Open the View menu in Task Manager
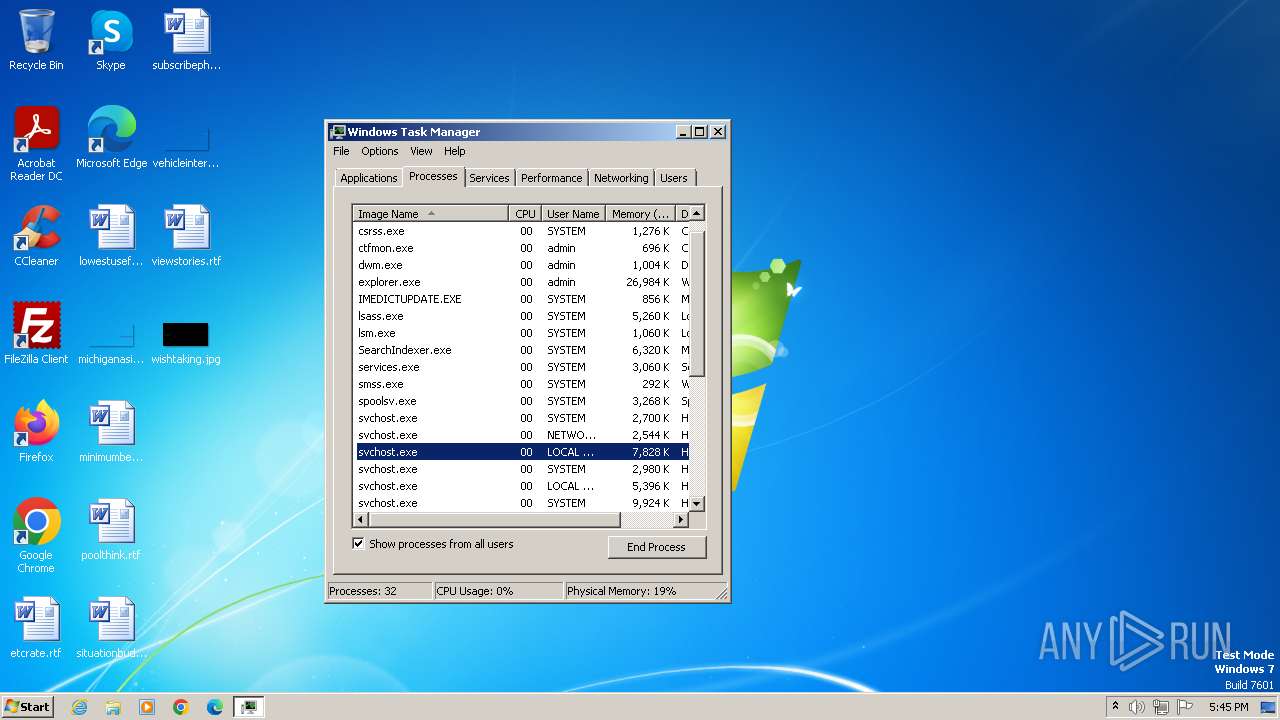 tap(421, 151)
